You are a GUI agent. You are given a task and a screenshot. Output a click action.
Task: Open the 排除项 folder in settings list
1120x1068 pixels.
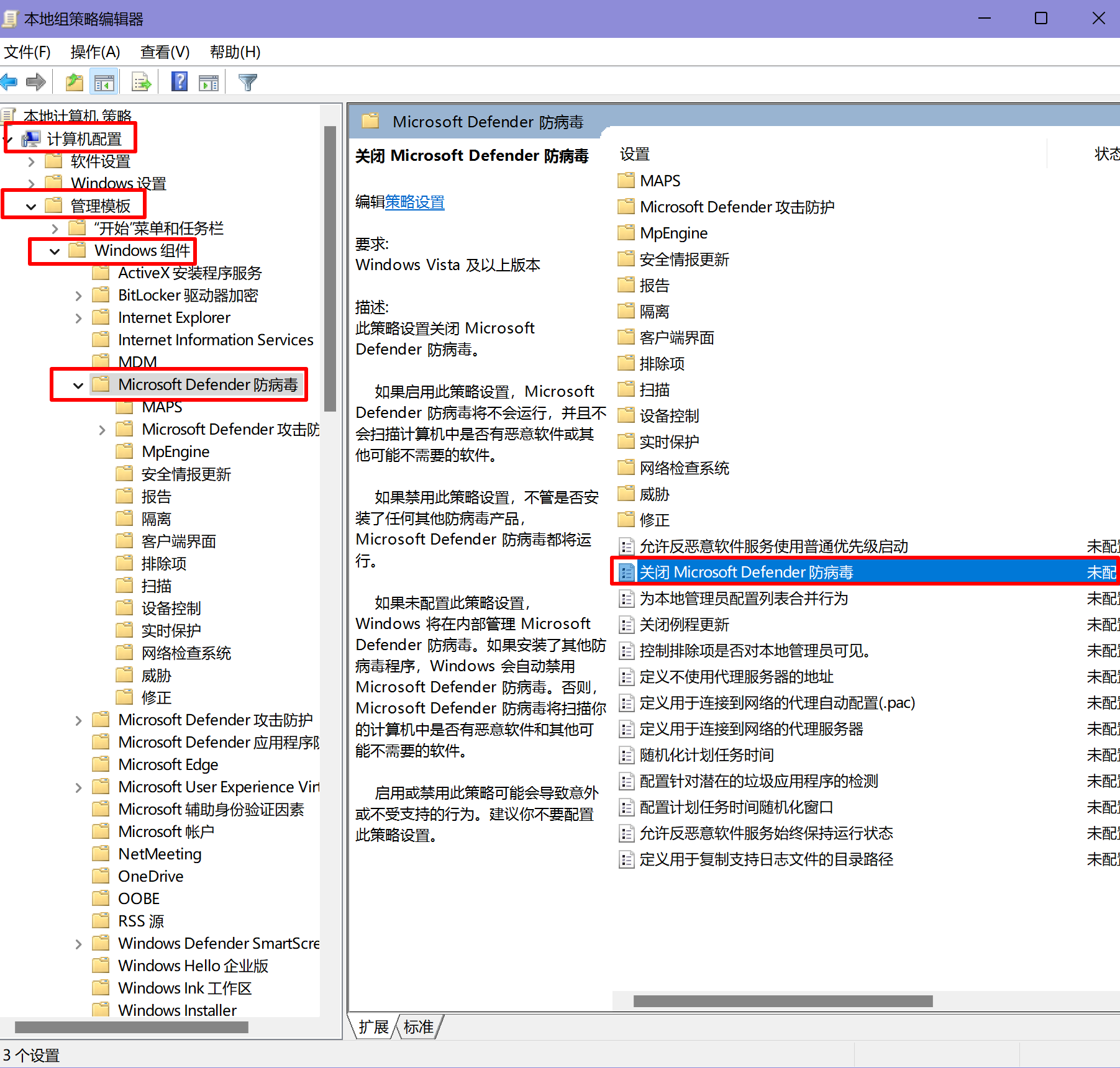[651, 363]
